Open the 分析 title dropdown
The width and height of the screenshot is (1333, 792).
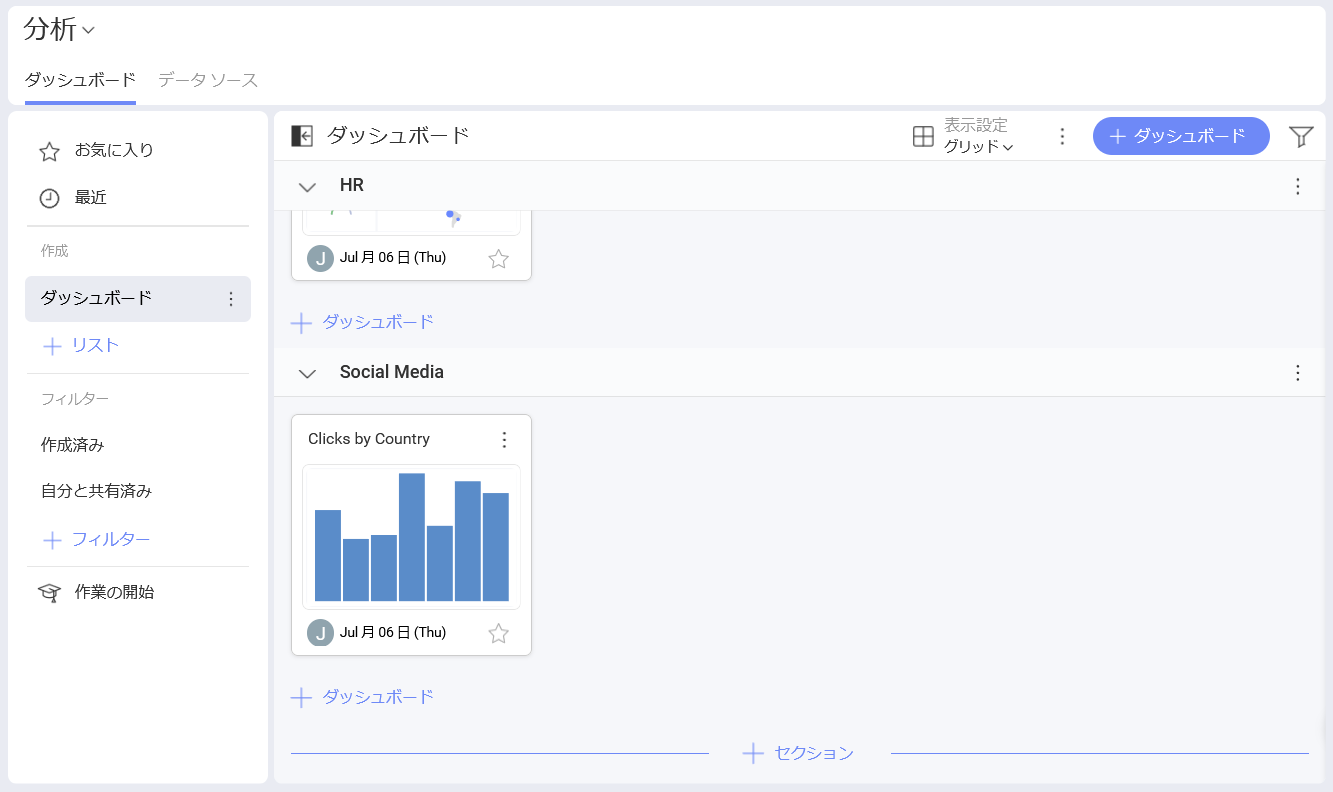click(x=59, y=29)
